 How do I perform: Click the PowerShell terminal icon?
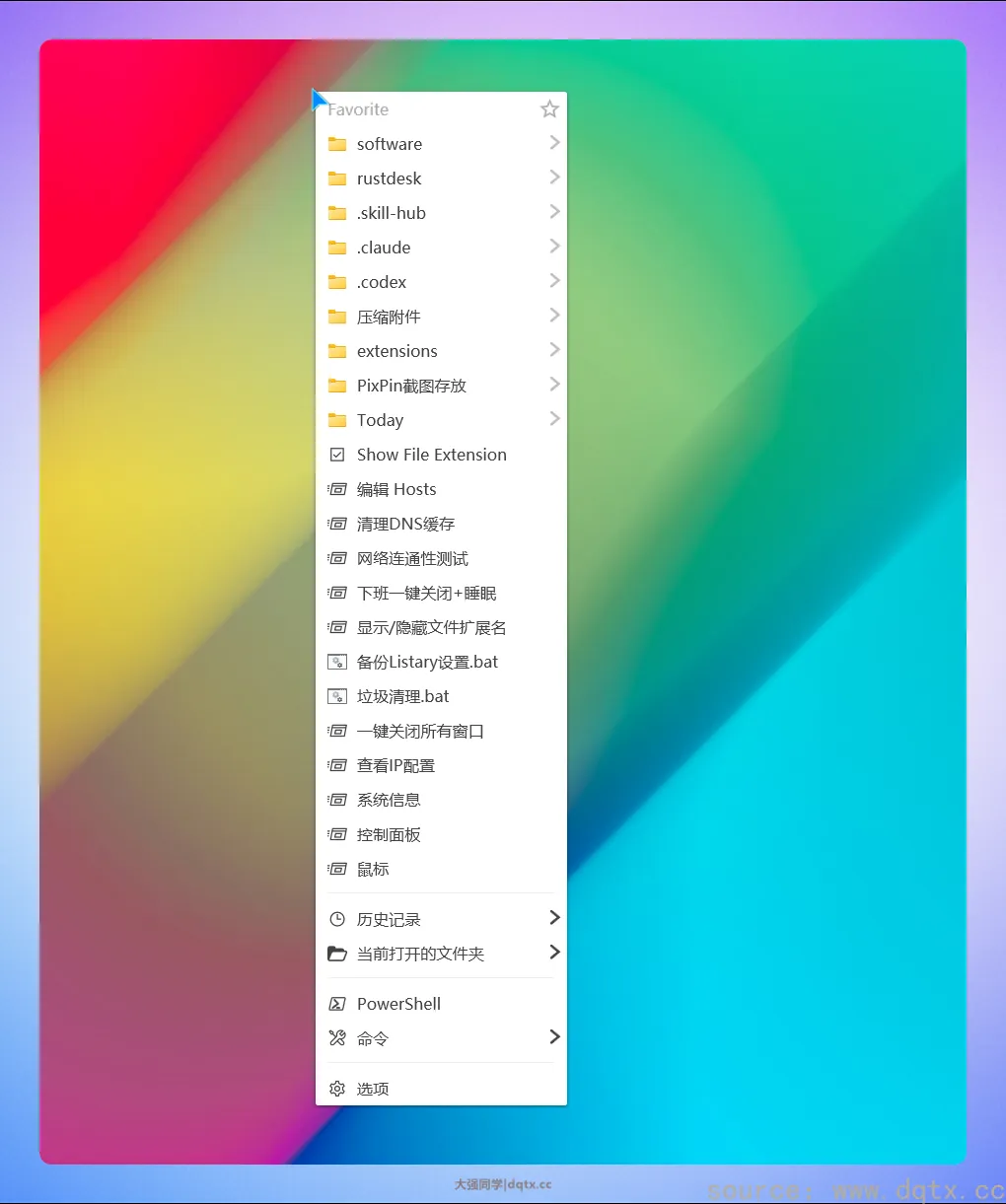coord(337,1004)
